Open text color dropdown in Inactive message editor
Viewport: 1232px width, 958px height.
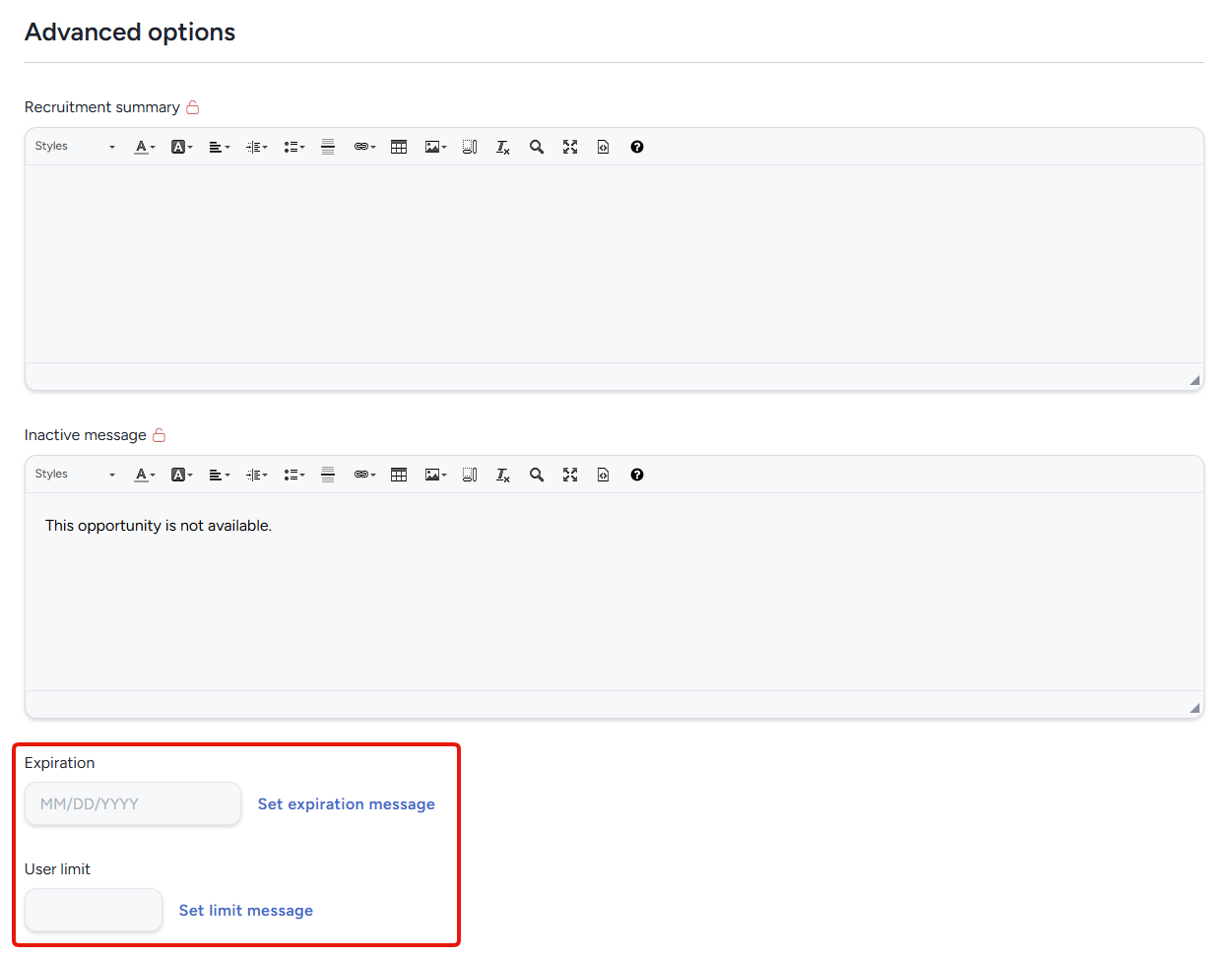click(145, 475)
